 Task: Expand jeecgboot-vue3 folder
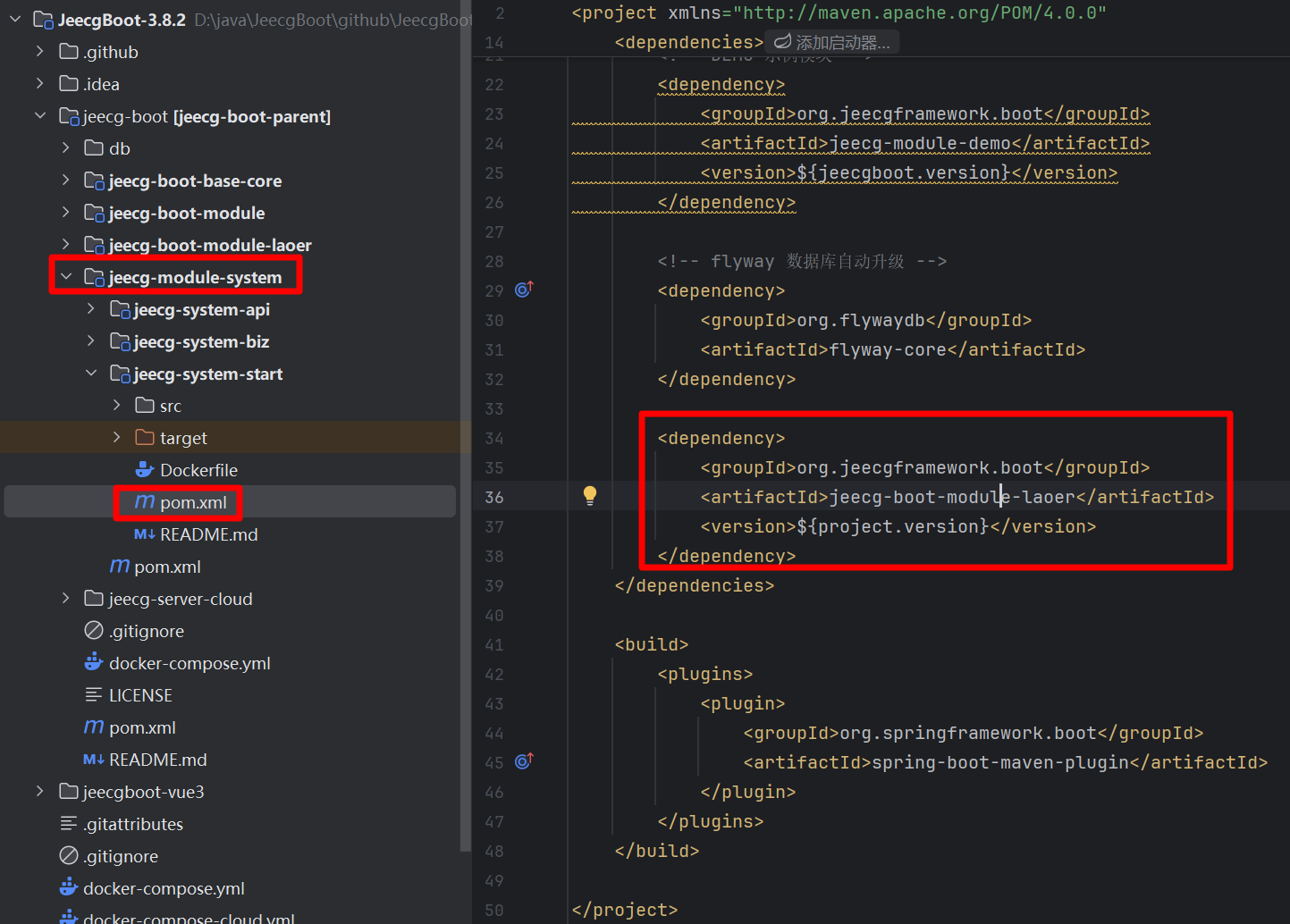click(x=40, y=791)
